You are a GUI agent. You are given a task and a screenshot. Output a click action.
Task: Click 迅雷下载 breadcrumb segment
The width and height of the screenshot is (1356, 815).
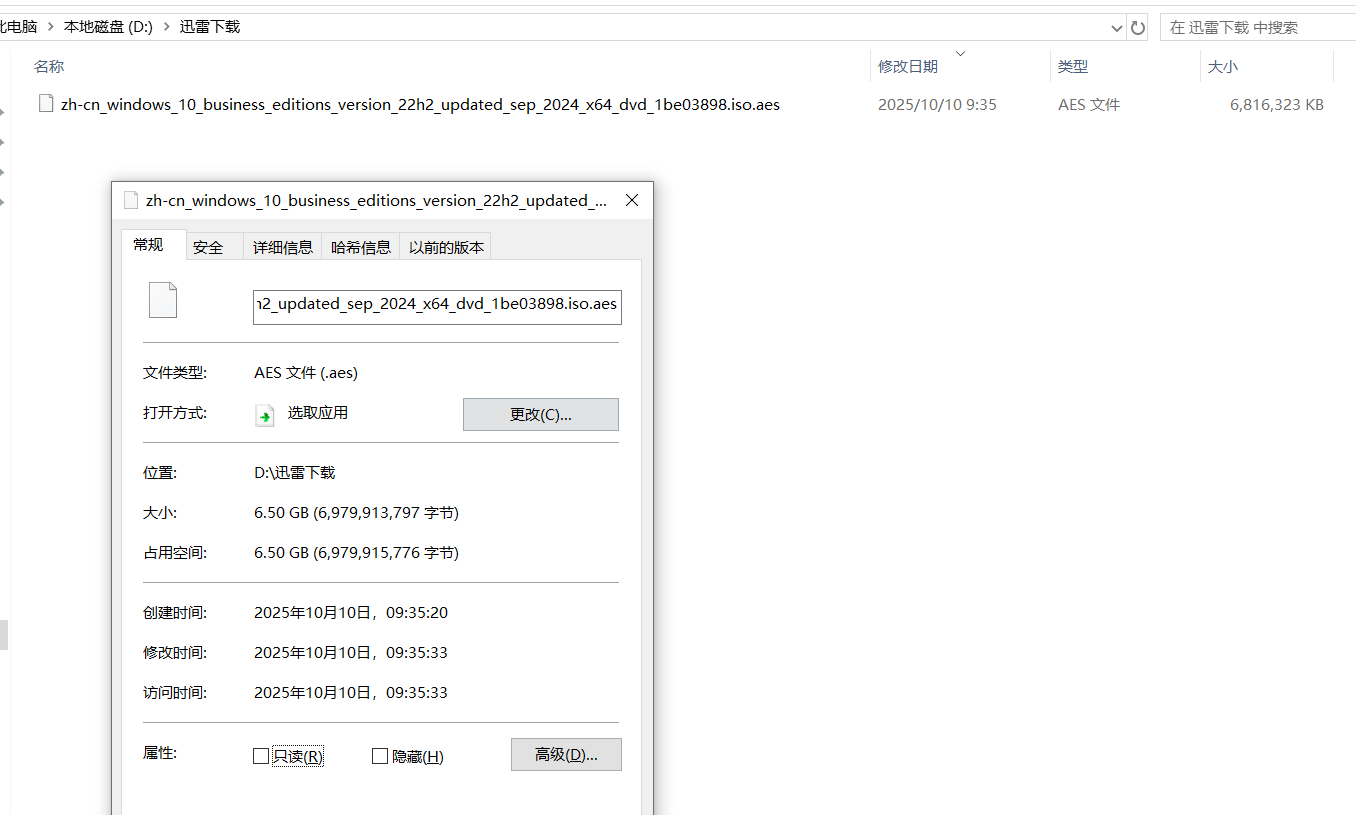click(210, 27)
